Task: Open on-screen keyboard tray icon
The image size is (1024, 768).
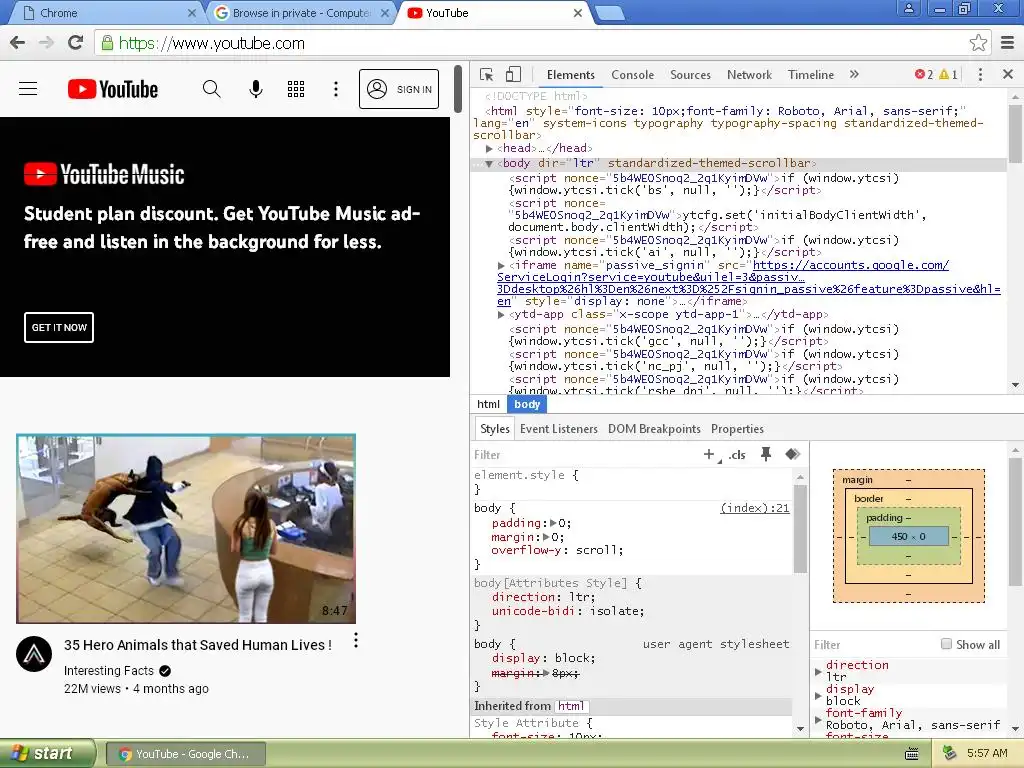Action: (912, 754)
